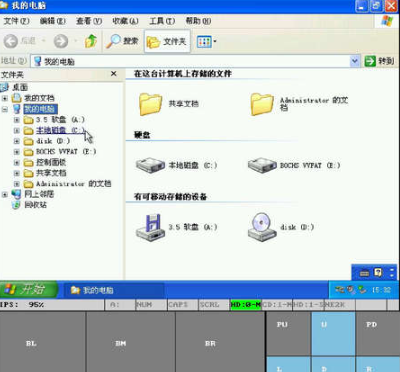Expand the Control Panel tree node
400x372 pixels.
(16, 163)
